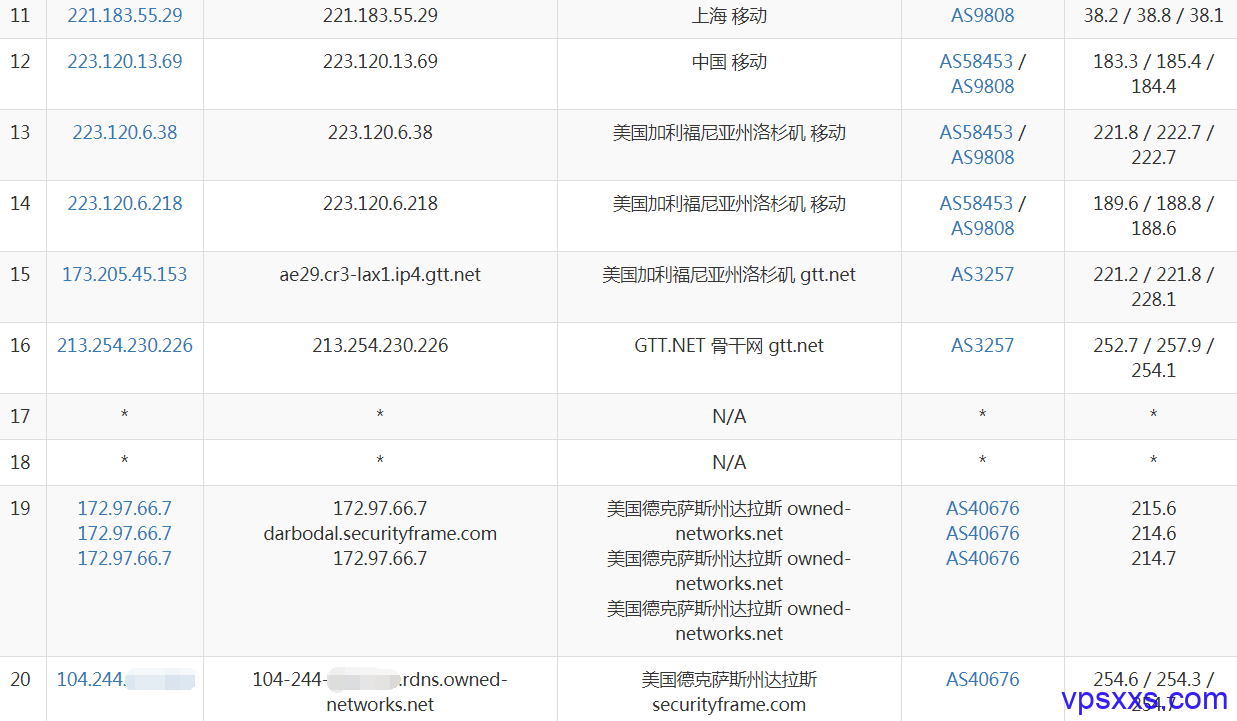Screen dimensions: 1237x721
Task: Click hop number 13
Action: [20, 132]
